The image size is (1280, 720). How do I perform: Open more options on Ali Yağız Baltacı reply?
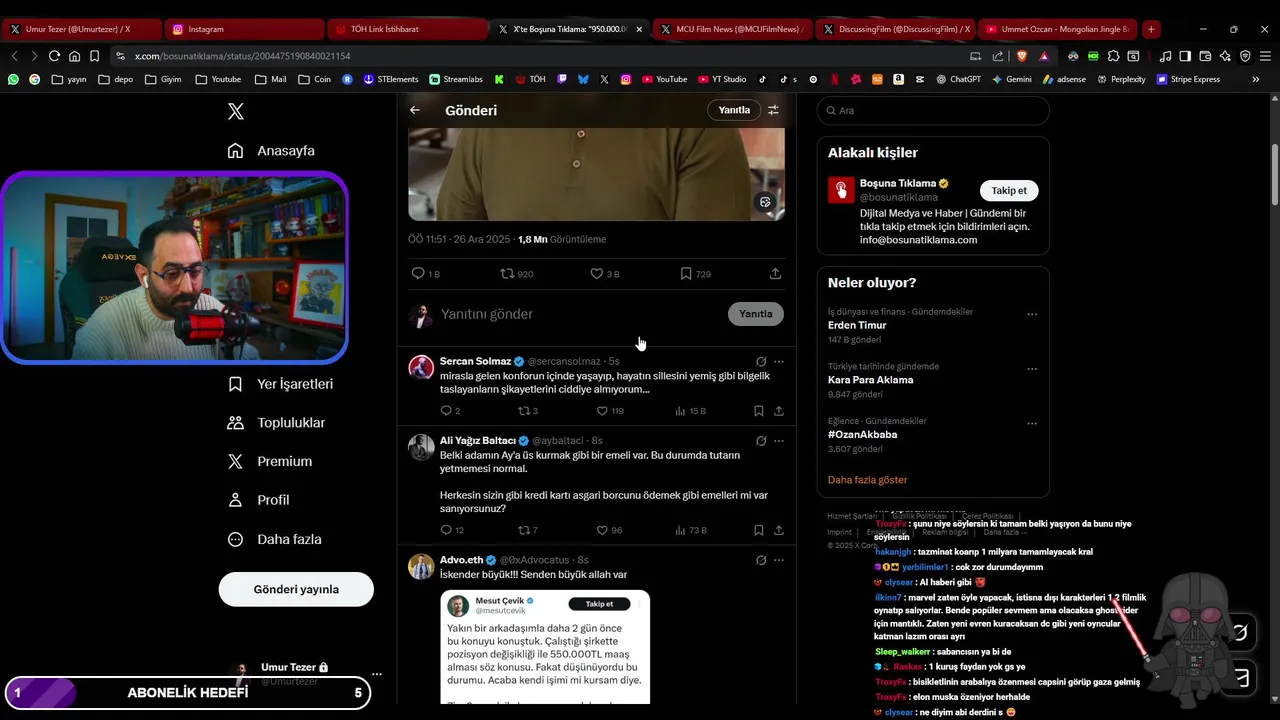pyautogui.click(x=779, y=441)
